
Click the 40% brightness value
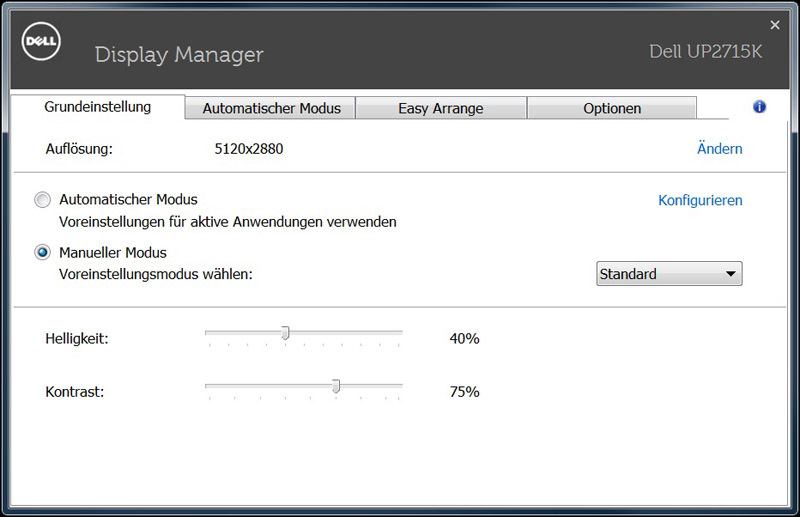[464, 338]
